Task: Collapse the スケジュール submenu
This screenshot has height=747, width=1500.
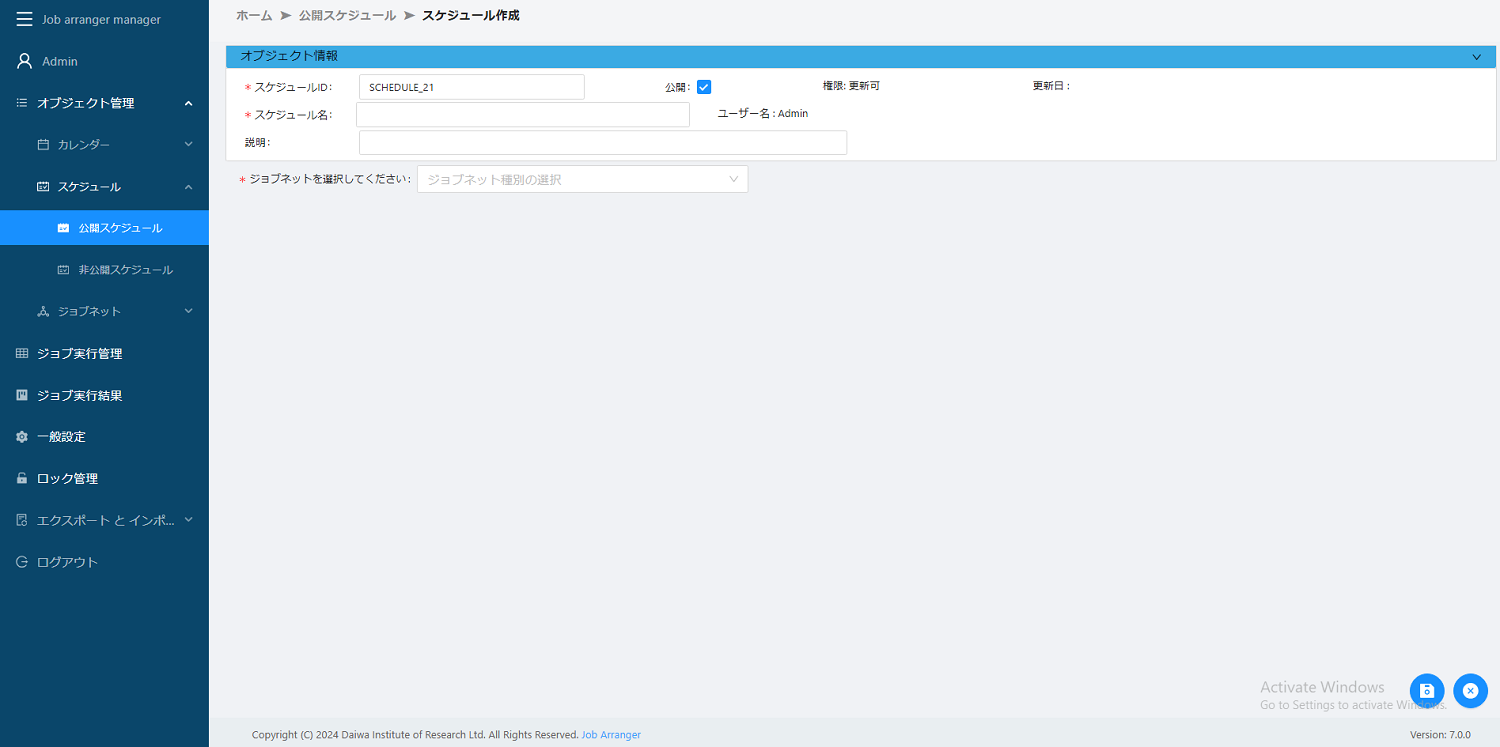Action: pos(188,186)
